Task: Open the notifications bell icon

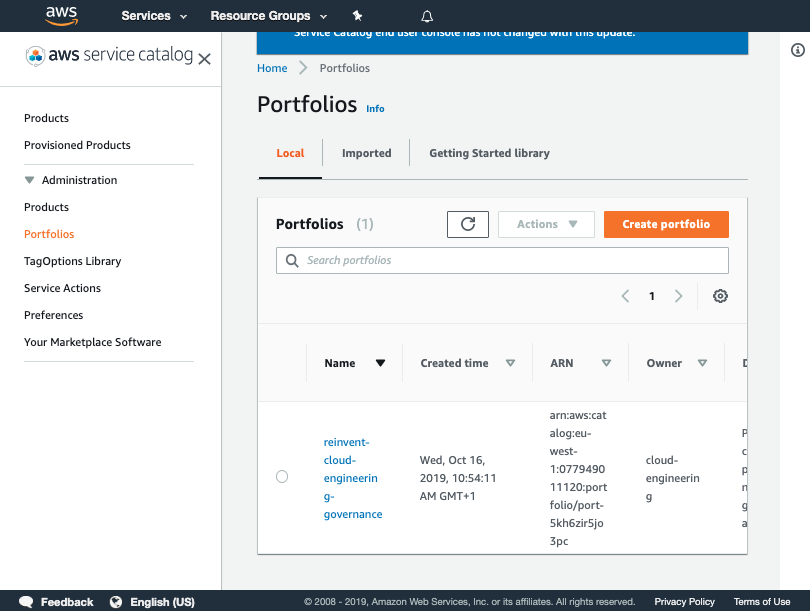Action: coord(427,17)
